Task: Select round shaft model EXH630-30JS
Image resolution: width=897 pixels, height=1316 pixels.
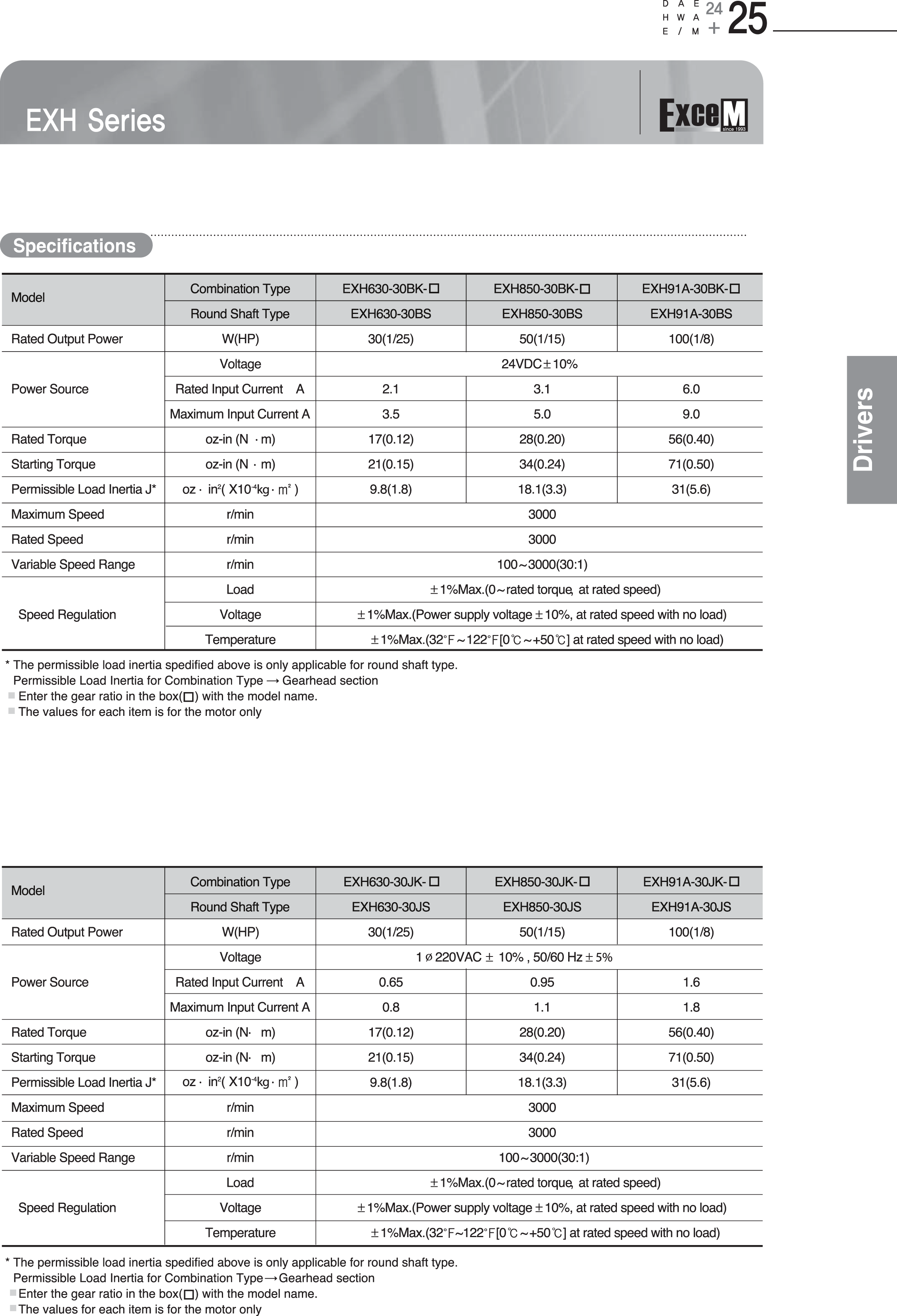Action: click(x=391, y=907)
